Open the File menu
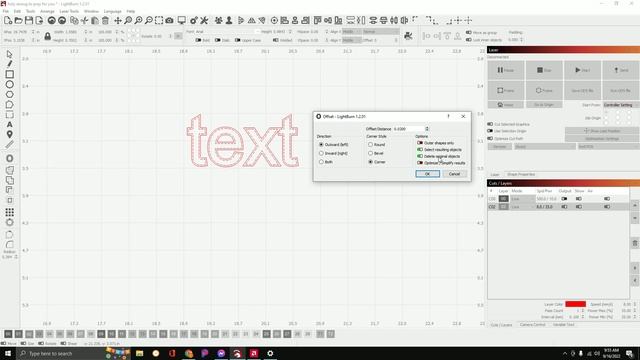This screenshot has height=360, width=640. (5, 11)
